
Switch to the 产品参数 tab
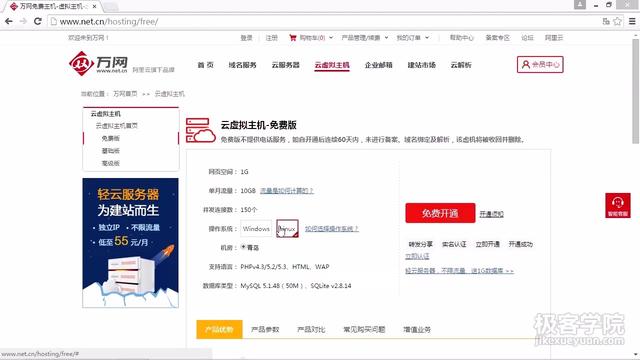pyautogui.click(x=265, y=329)
